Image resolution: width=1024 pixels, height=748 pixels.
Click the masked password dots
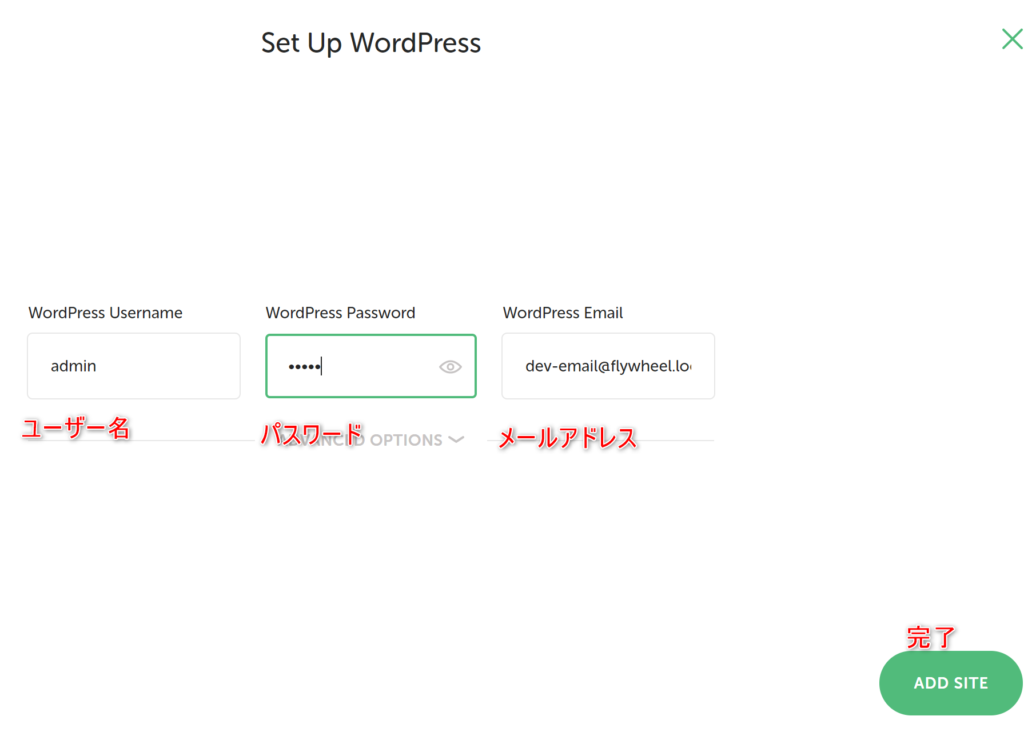[x=303, y=367]
